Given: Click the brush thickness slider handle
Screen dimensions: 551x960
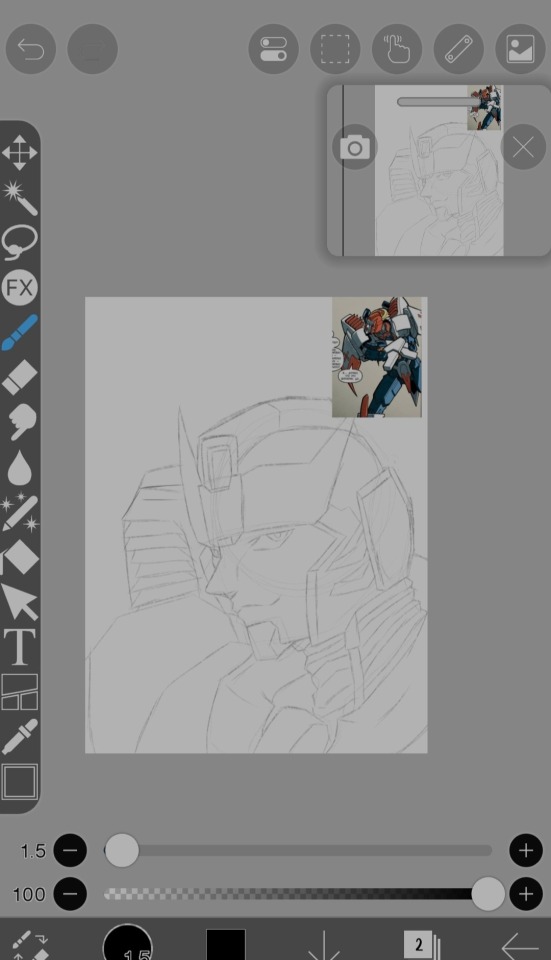Looking at the screenshot, I should 122,850.
